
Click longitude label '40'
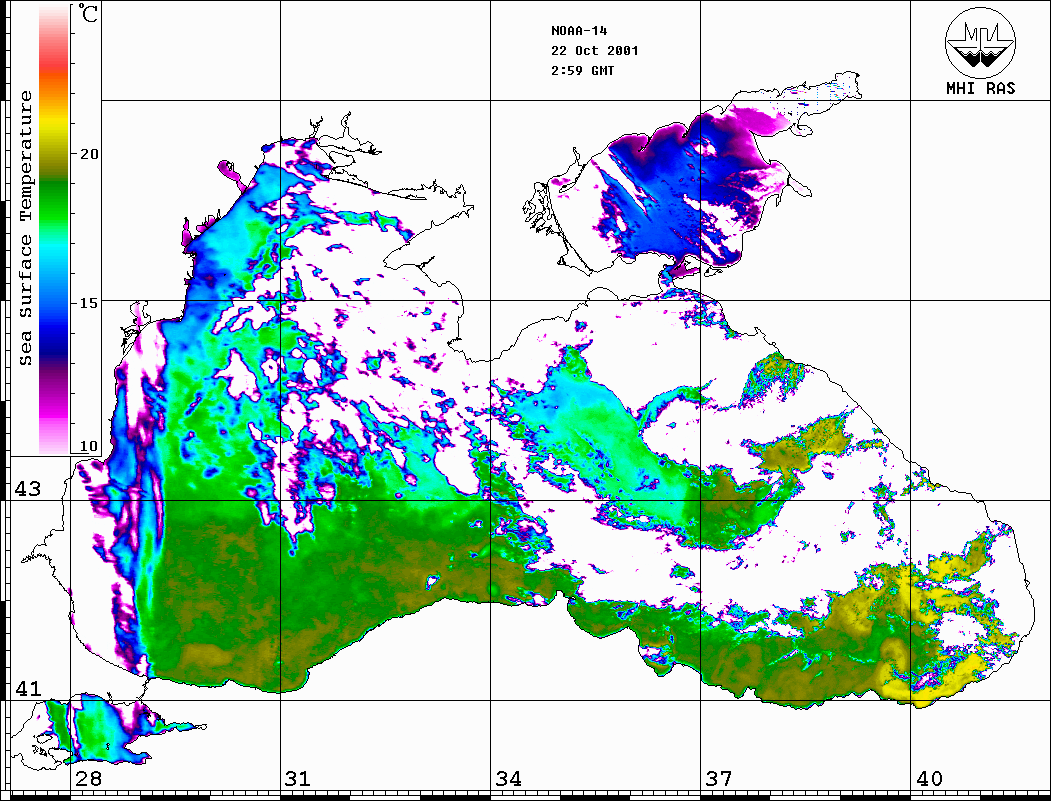click(x=929, y=779)
